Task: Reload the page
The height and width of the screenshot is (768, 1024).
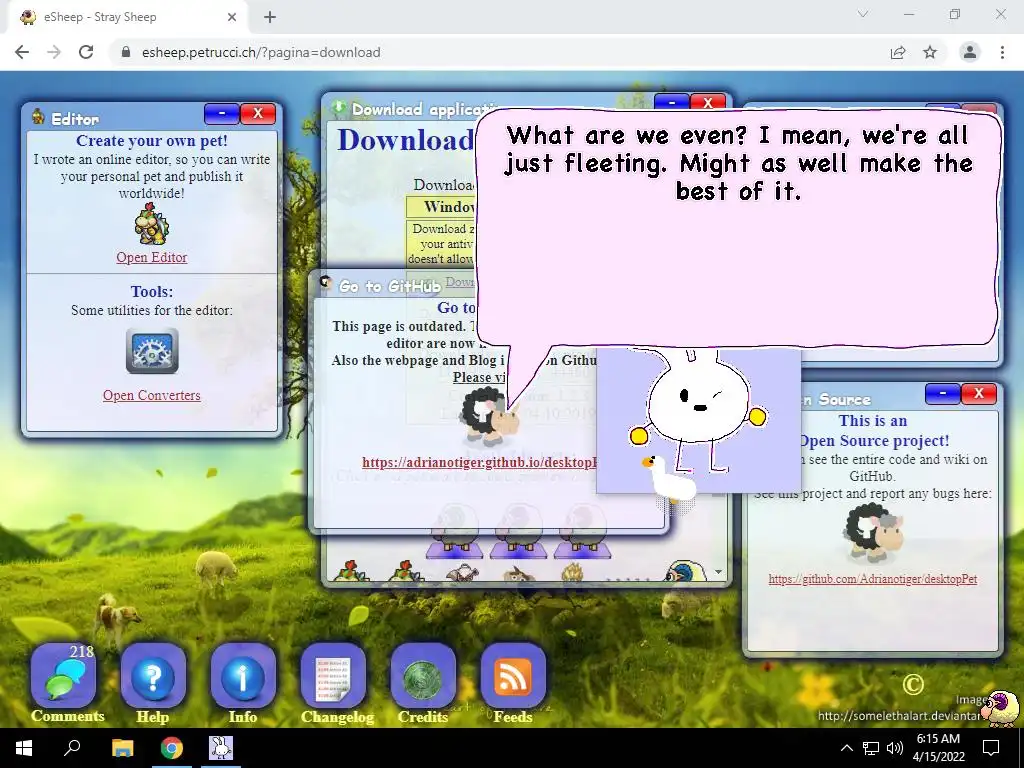Action: click(86, 52)
